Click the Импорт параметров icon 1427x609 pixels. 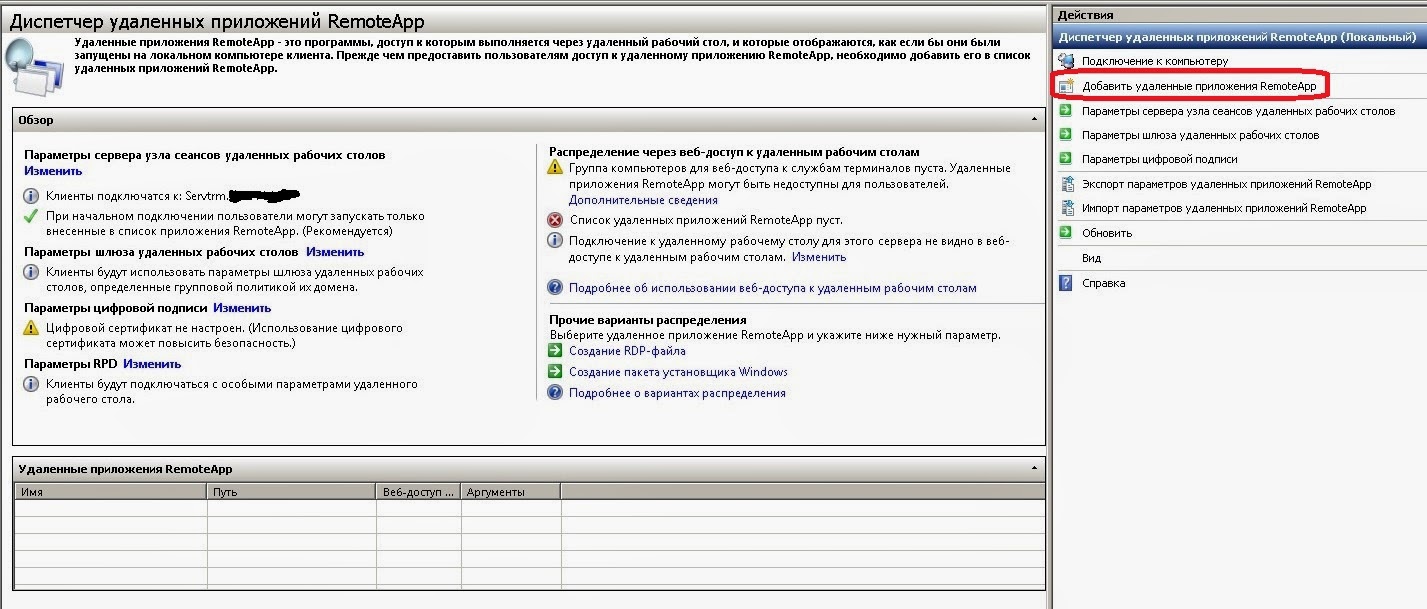pyautogui.click(x=1066, y=208)
